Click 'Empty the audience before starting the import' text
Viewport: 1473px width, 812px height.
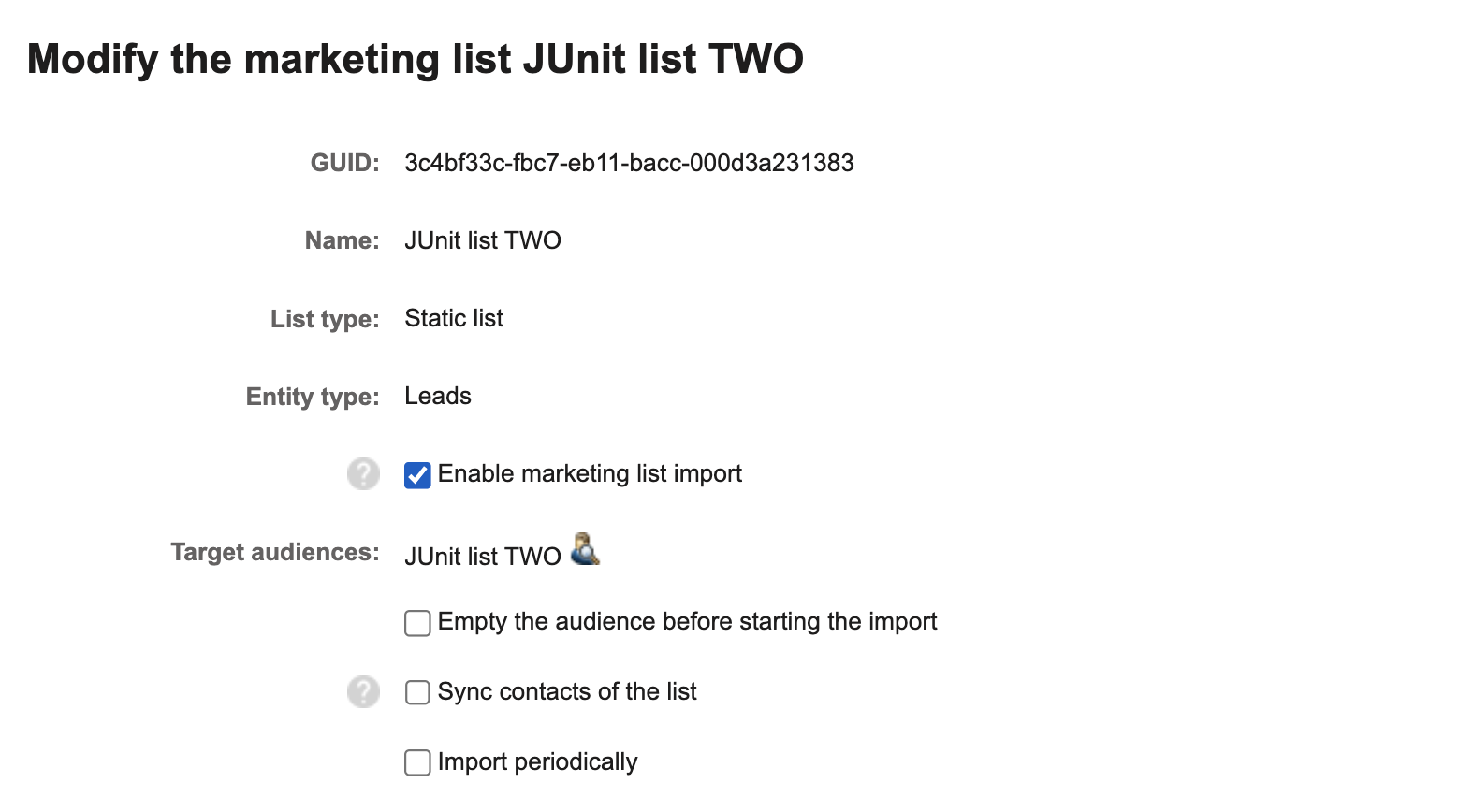click(x=687, y=622)
